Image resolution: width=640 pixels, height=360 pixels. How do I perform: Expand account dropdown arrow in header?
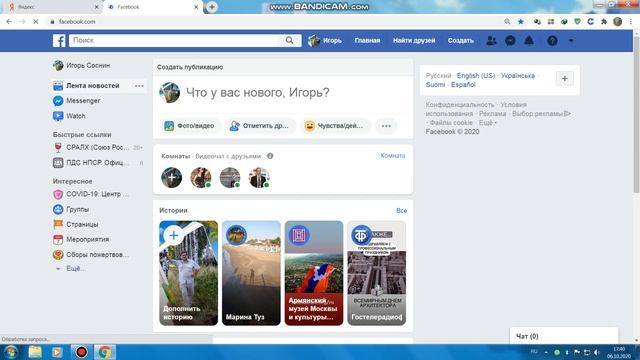click(571, 40)
